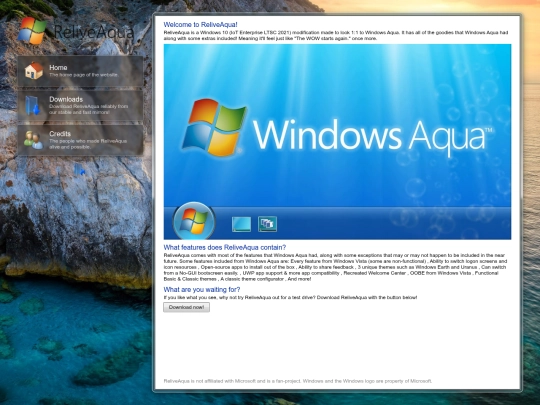Click the Download now! button
The width and height of the screenshot is (540, 405).
coord(186,307)
